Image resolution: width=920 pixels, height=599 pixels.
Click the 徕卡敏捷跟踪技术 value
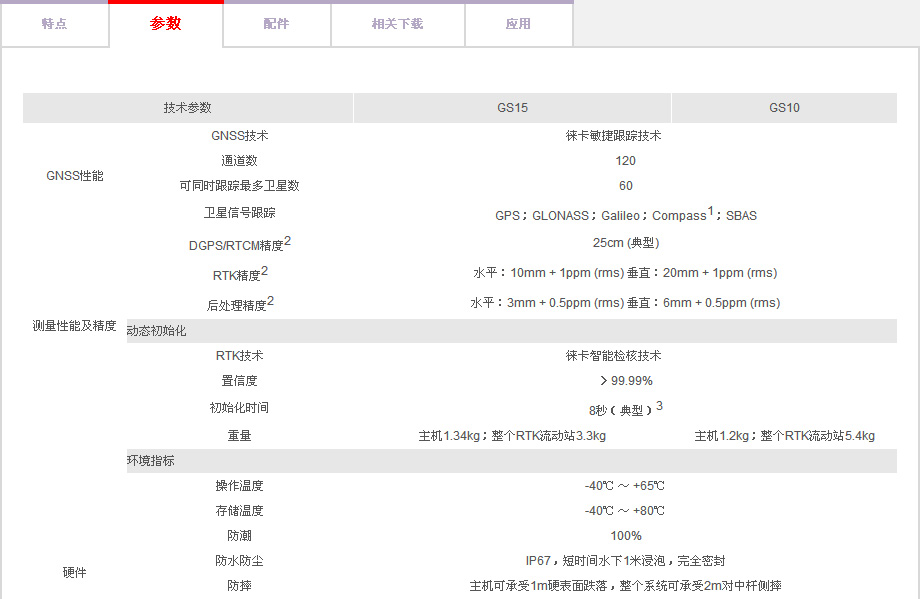[613, 136]
